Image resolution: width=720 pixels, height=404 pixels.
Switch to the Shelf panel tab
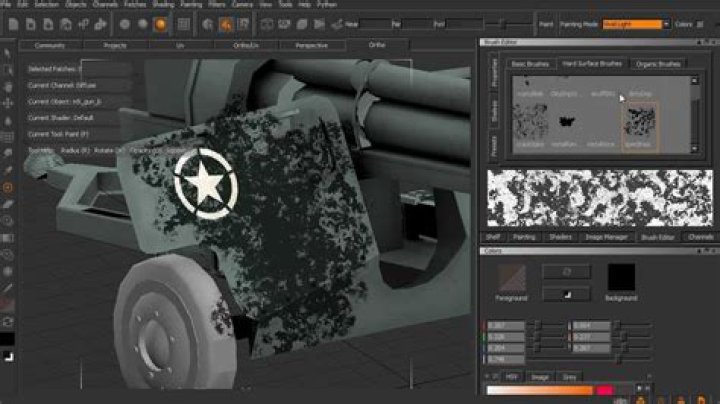[492, 237]
